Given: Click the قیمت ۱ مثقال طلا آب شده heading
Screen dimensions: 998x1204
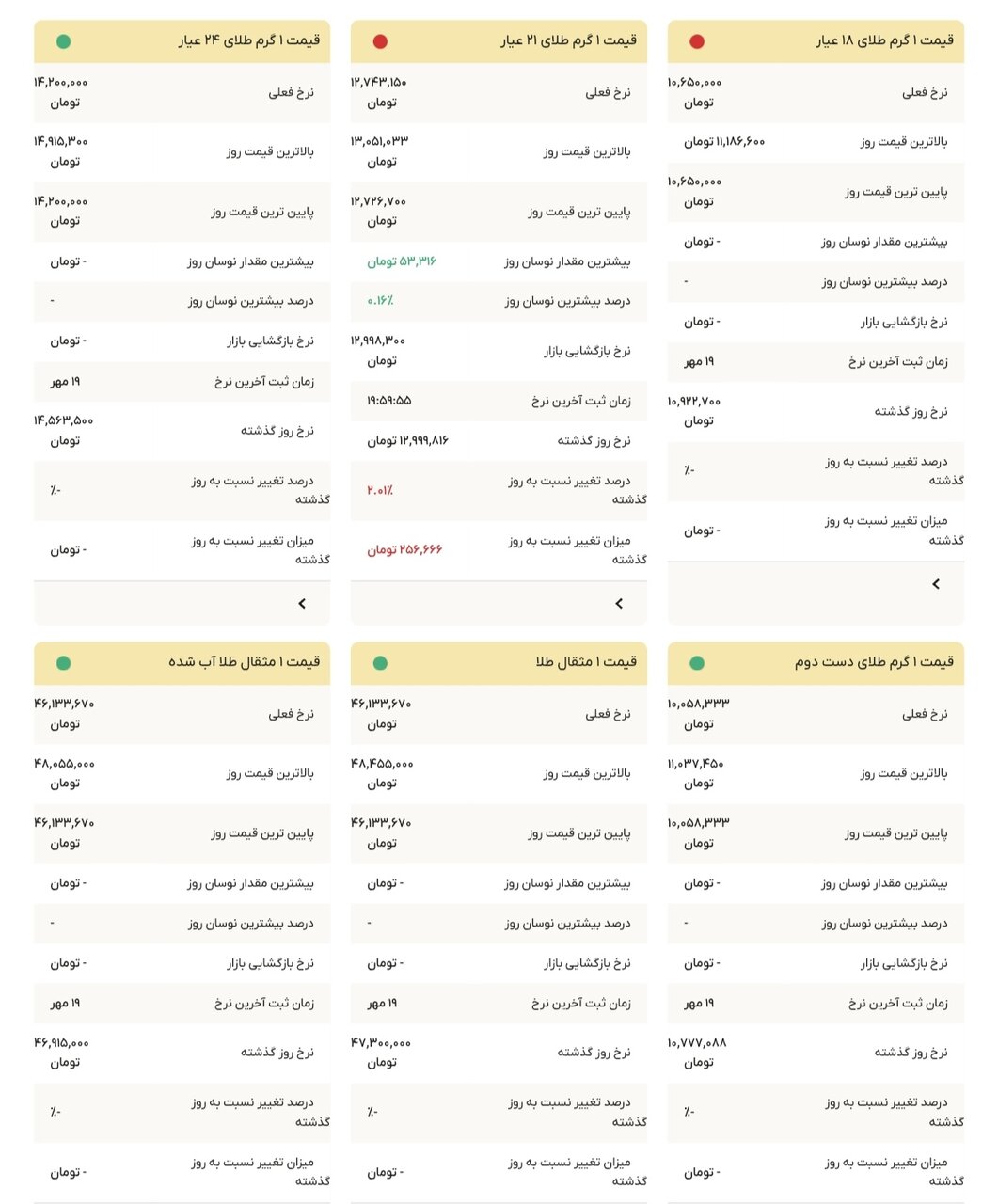Looking at the screenshot, I should (x=245, y=662).
